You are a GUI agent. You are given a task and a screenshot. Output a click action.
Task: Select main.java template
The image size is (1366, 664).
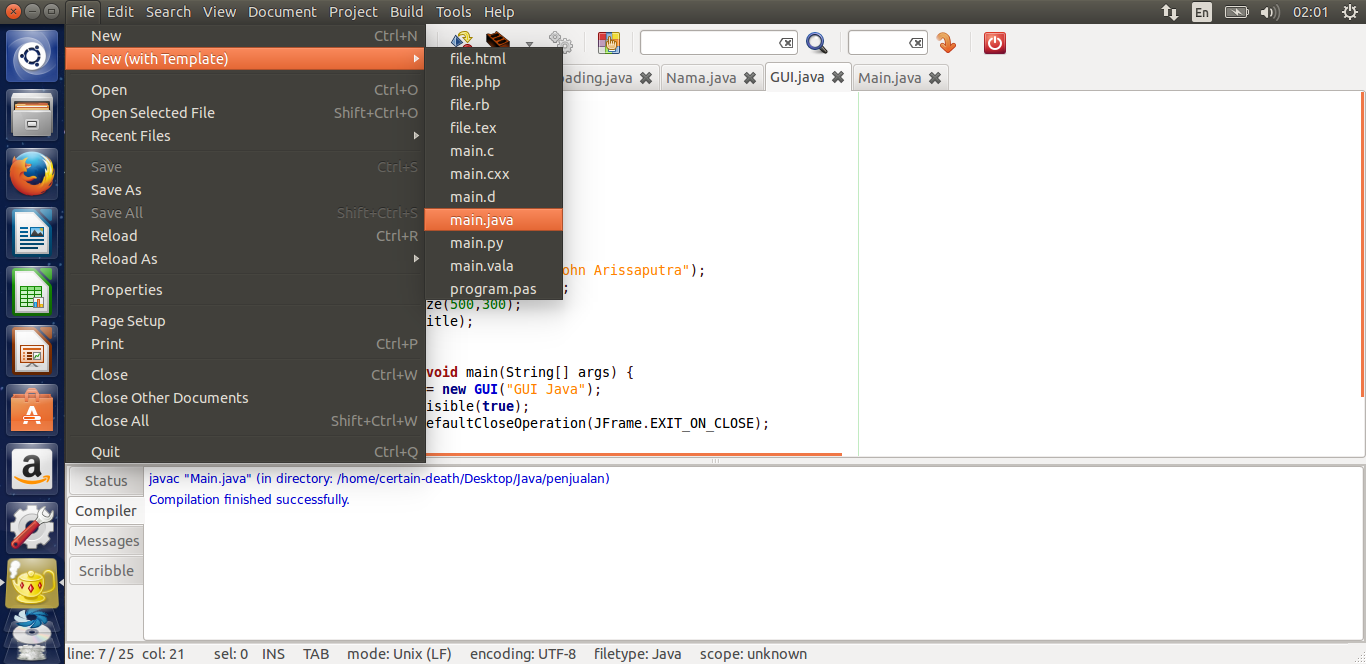coord(493,220)
